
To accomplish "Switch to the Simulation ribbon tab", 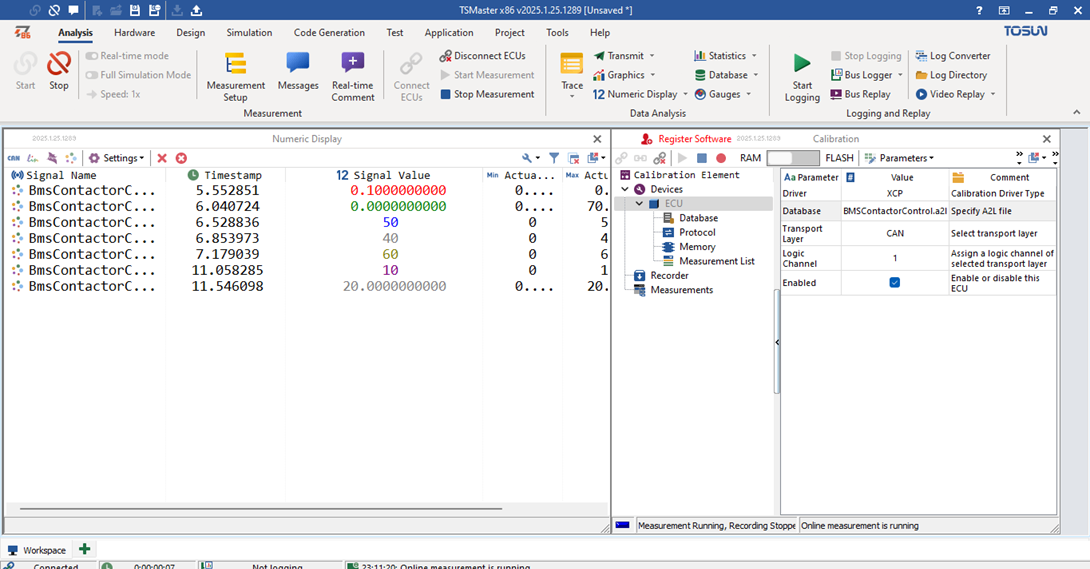I will (x=249, y=33).
